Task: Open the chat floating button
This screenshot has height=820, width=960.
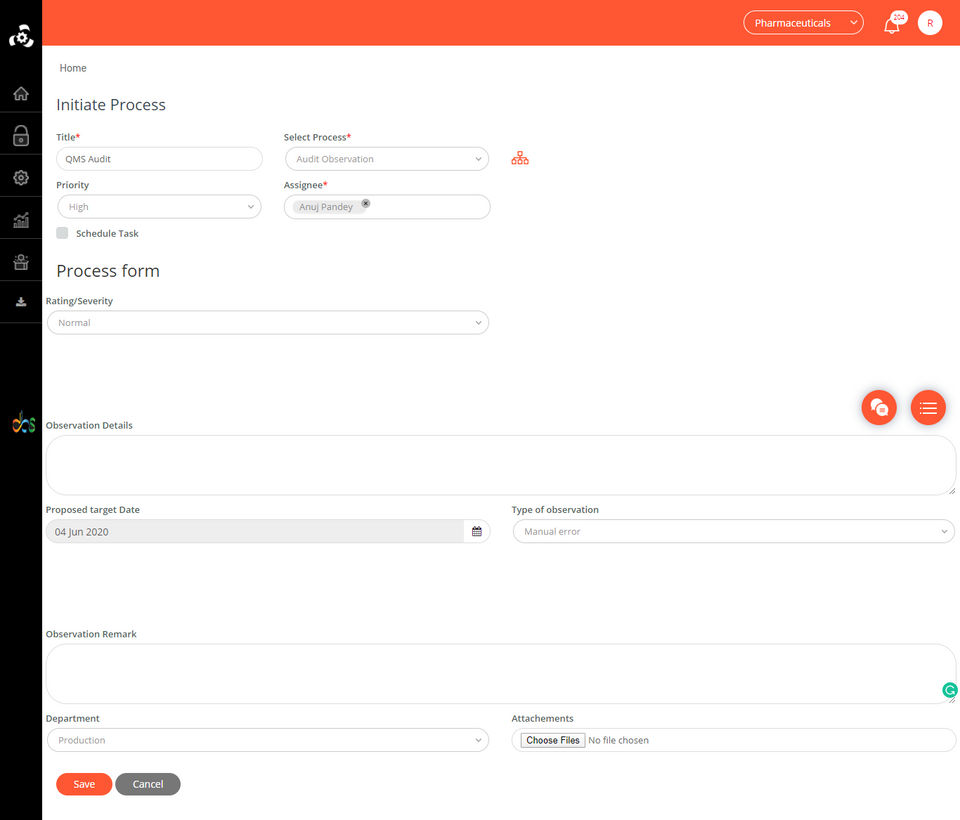Action: [879, 407]
